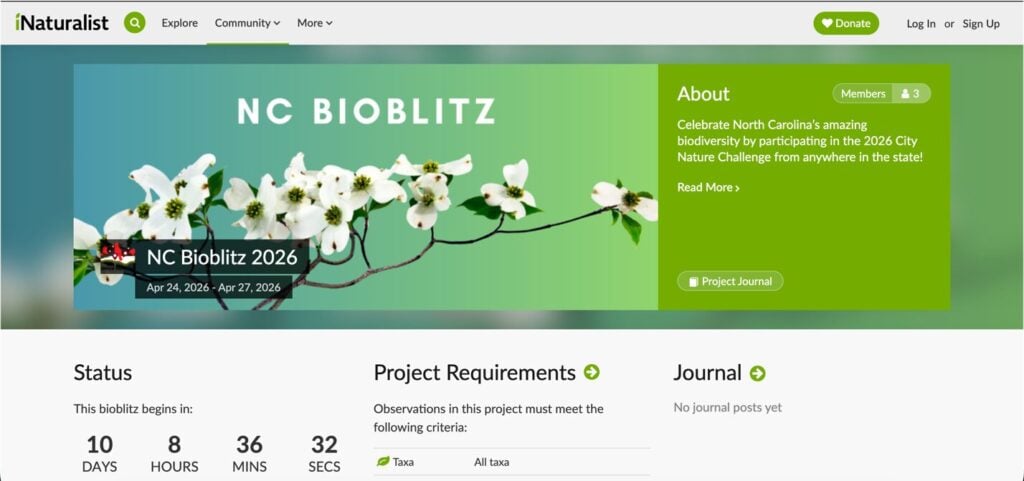Click the 'No journal posts yet' text
The image size is (1024, 481).
[728, 407]
